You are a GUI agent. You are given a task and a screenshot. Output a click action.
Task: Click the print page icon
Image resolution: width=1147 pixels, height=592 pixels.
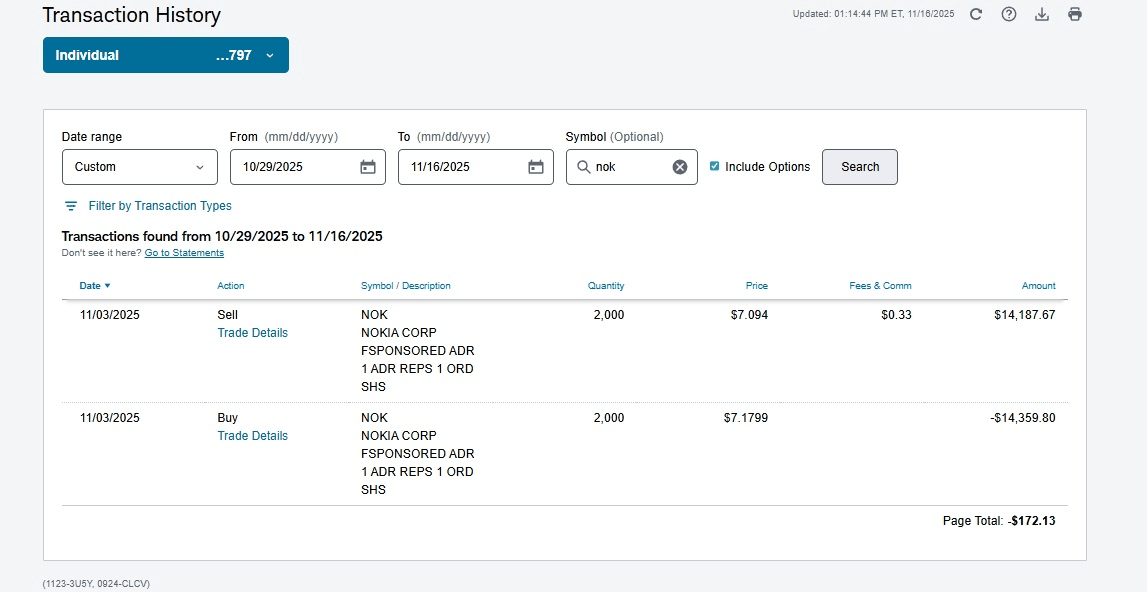coord(1075,14)
